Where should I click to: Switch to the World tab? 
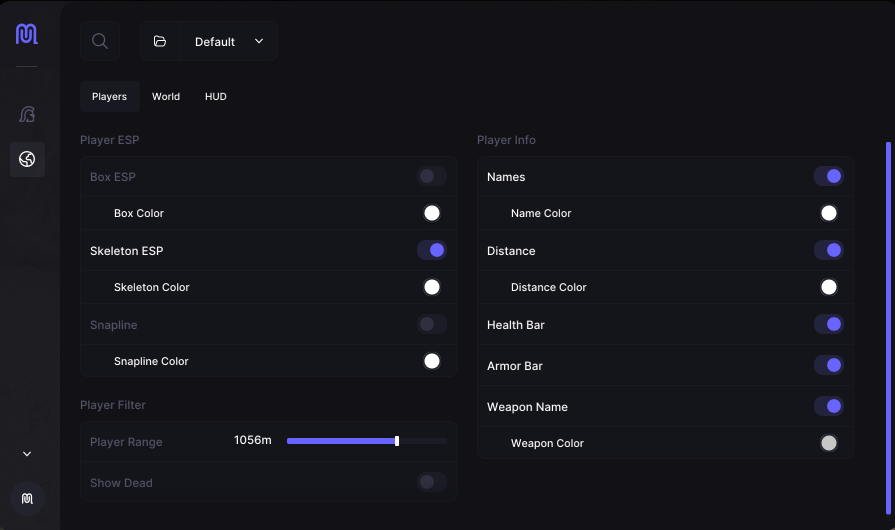[x=166, y=97]
